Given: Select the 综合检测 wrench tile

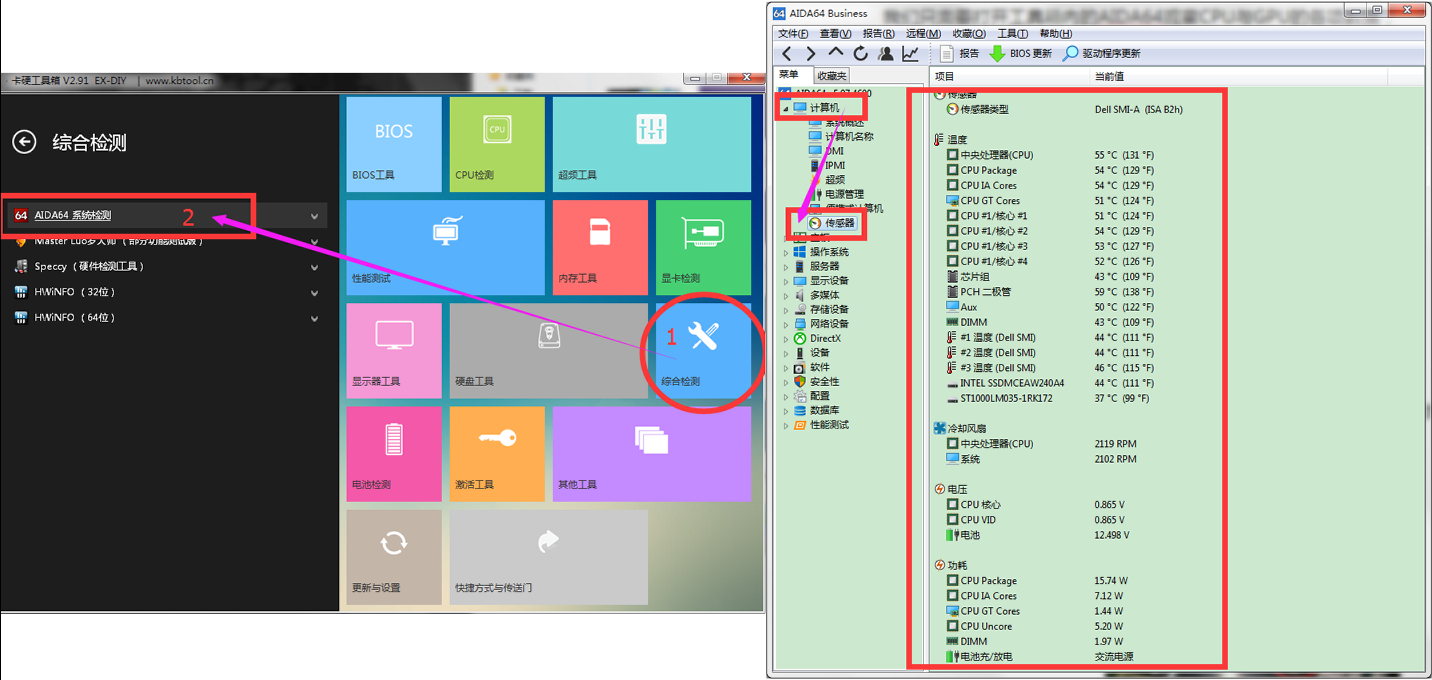Looking at the screenshot, I should pyautogui.click(x=703, y=348).
